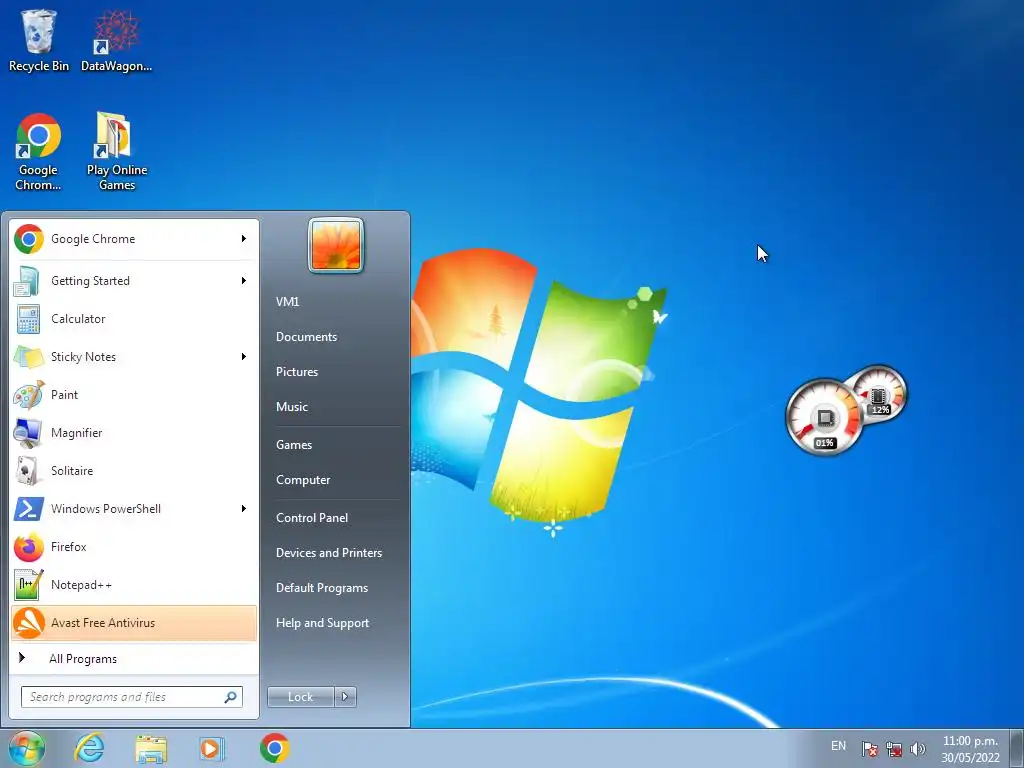The image size is (1024, 768).
Task: Click the CPU meter gadget dial
Action: click(824, 417)
